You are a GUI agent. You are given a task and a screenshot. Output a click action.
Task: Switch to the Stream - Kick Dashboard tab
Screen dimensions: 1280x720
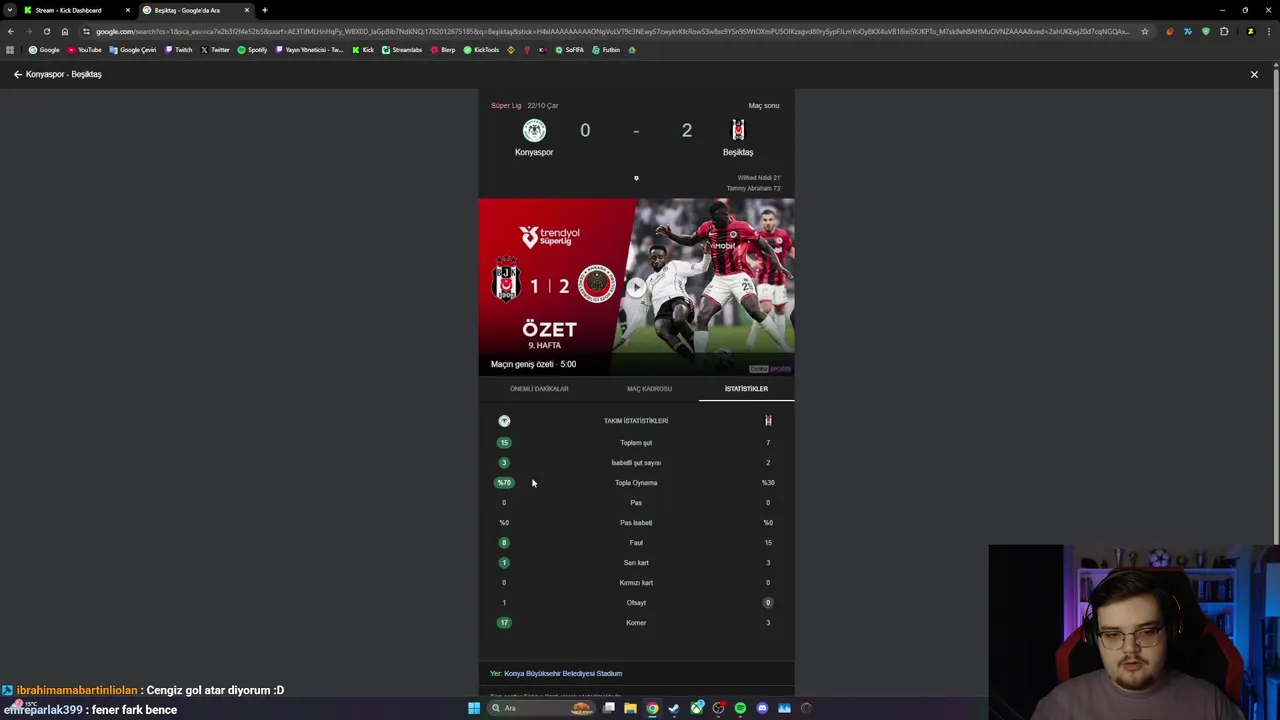click(75, 10)
